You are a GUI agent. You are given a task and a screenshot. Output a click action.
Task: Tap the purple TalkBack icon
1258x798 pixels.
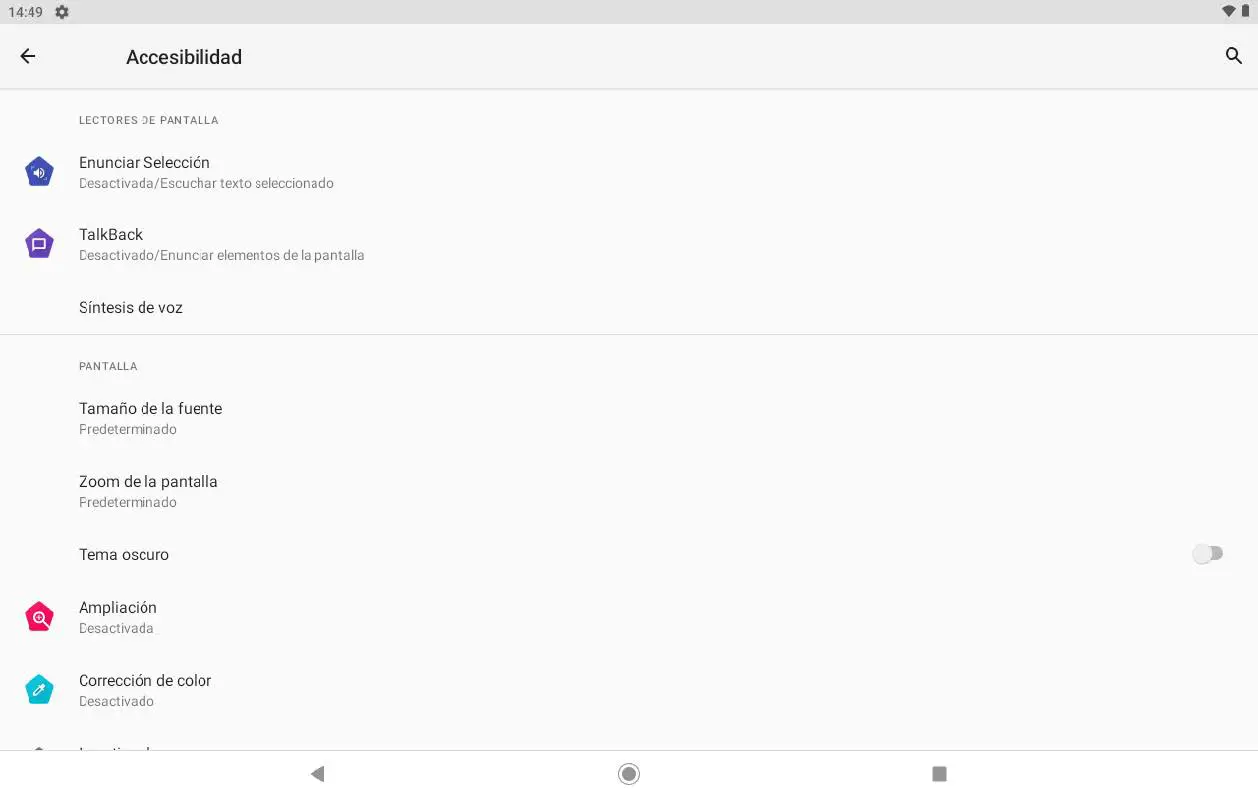tap(39, 244)
